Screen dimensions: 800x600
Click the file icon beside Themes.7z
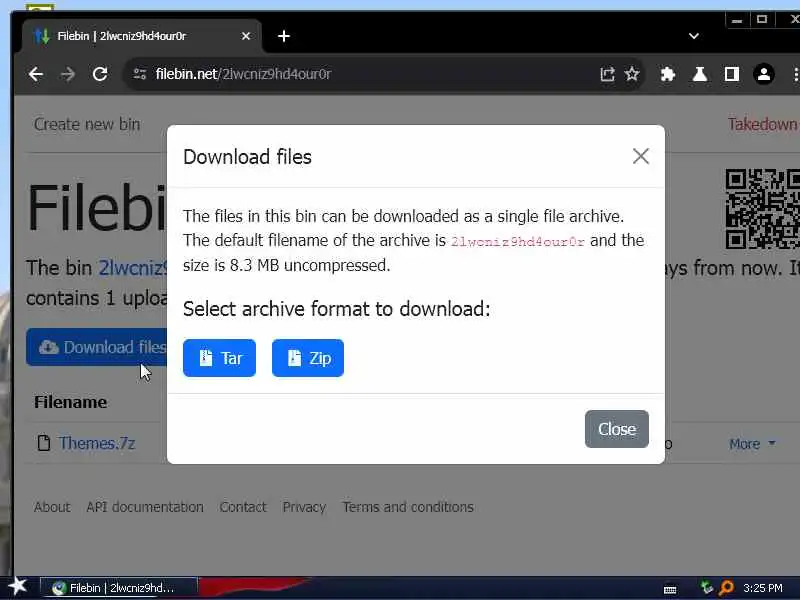(x=44, y=443)
